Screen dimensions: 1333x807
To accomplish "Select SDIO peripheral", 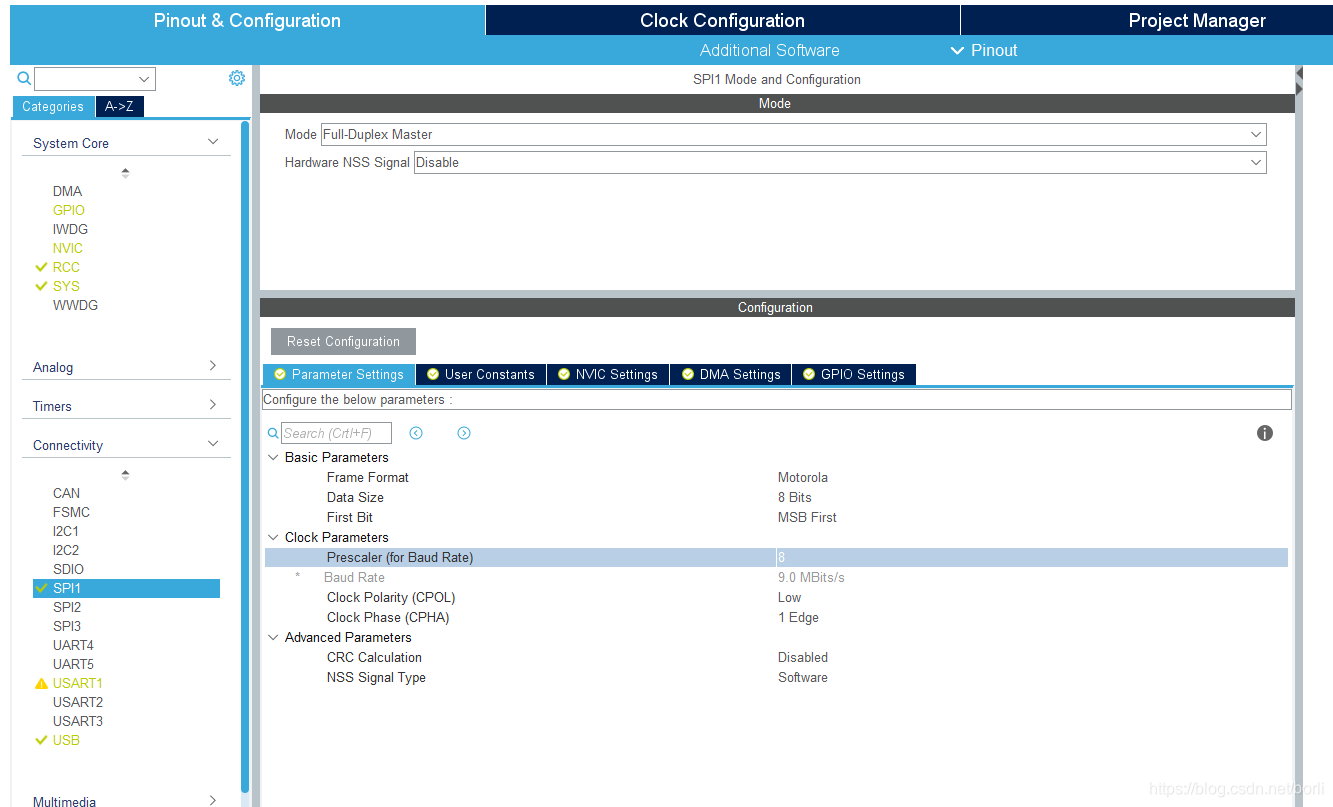I will pyautogui.click(x=68, y=569).
